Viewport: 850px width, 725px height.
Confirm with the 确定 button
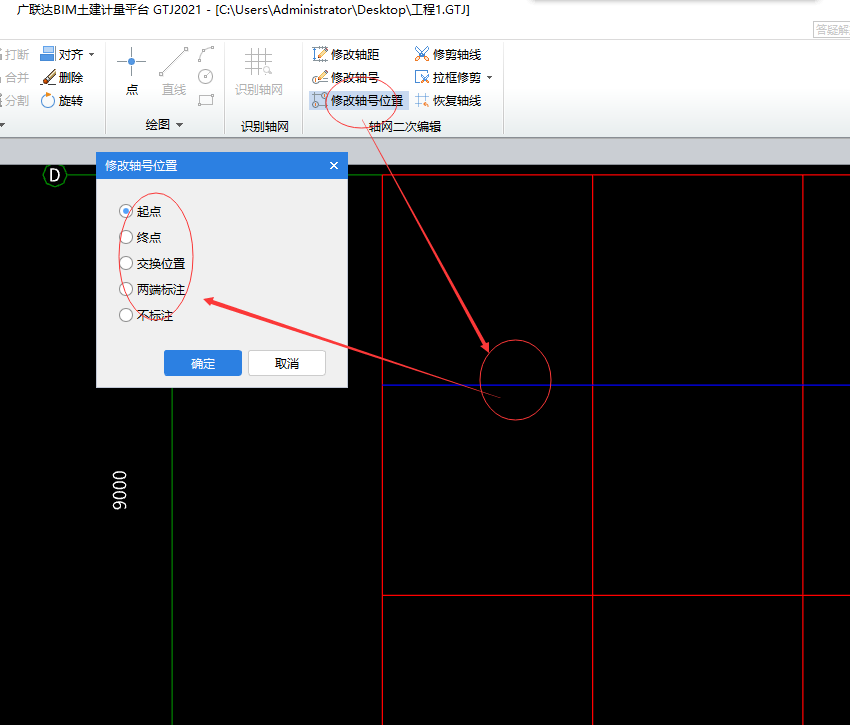tap(203, 363)
